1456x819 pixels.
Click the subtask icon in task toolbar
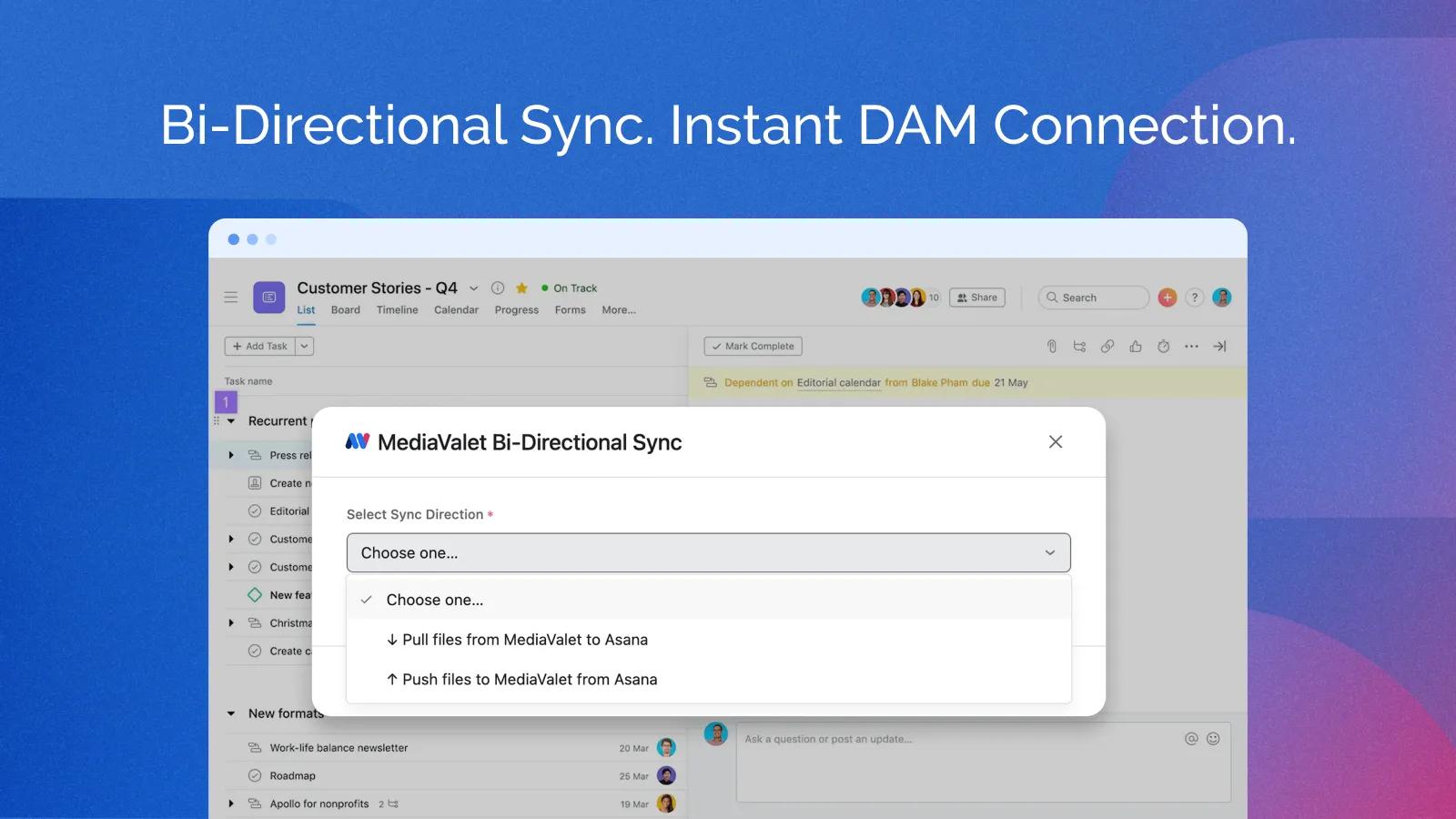pyautogui.click(x=1079, y=346)
